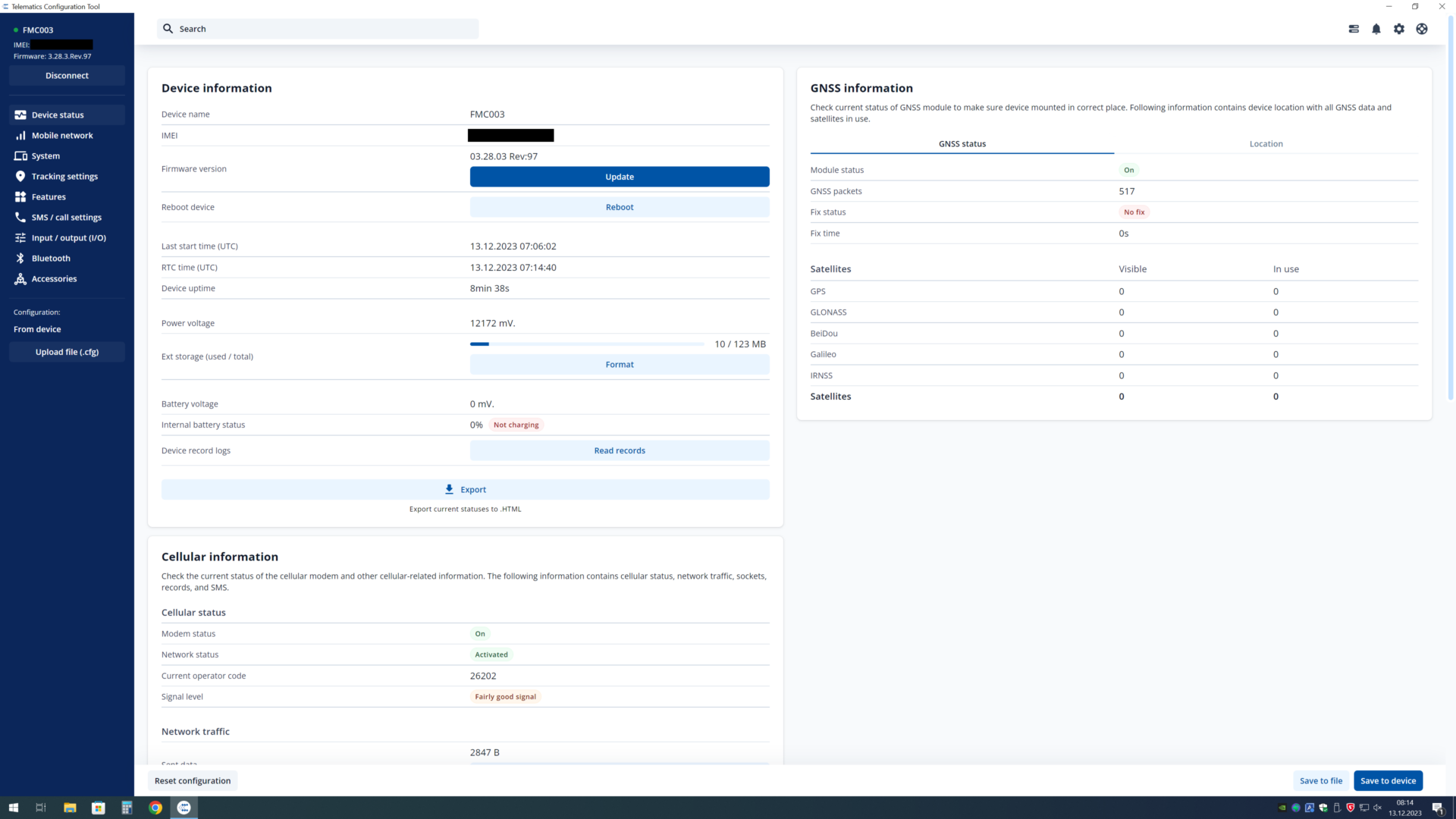The width and height of the screenshot is (1456, 819).
Task: Open Tracking settings location-pin icon
Action: click(x=20, y=177)
